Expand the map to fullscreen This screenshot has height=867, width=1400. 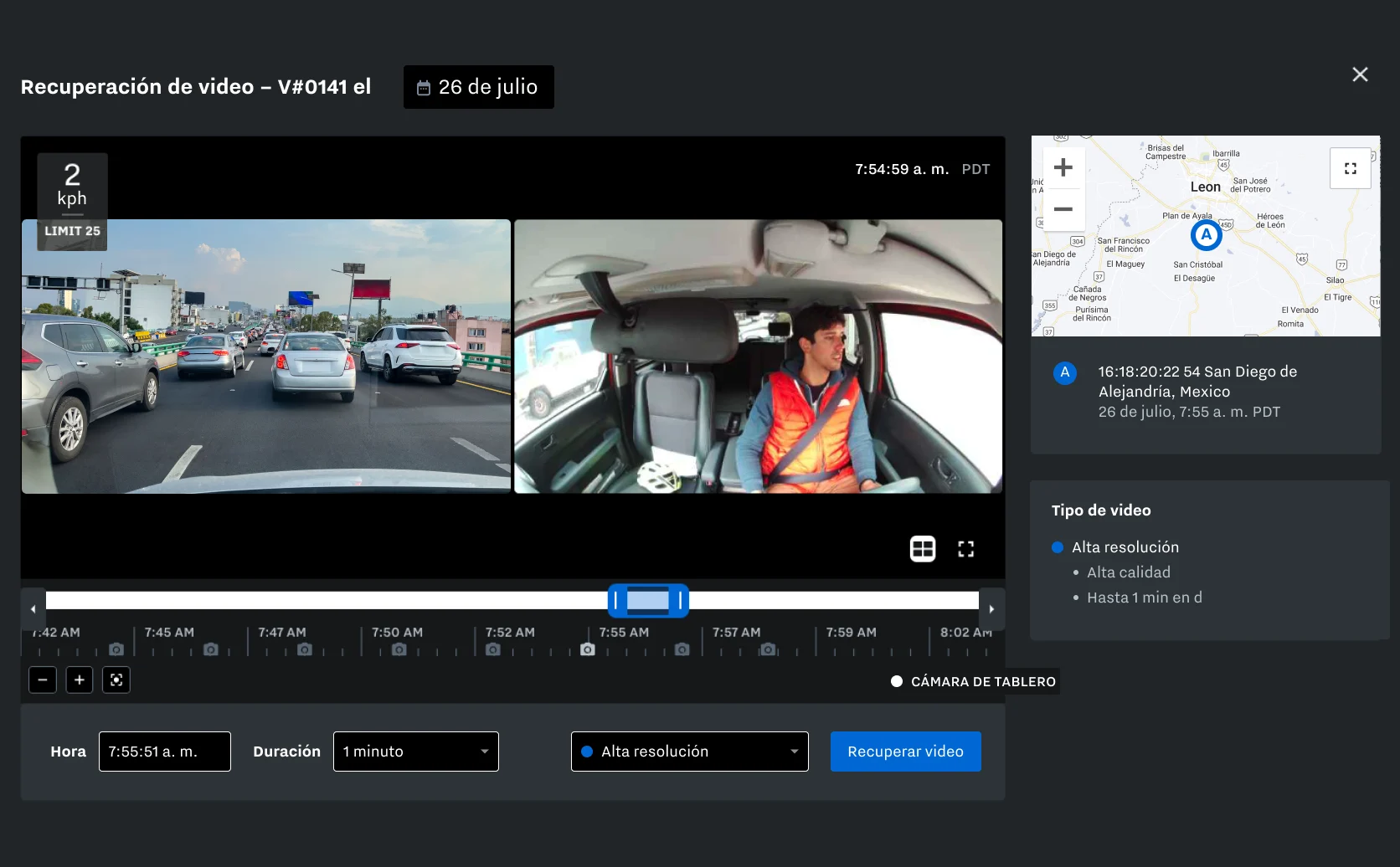pos(1351,167)
